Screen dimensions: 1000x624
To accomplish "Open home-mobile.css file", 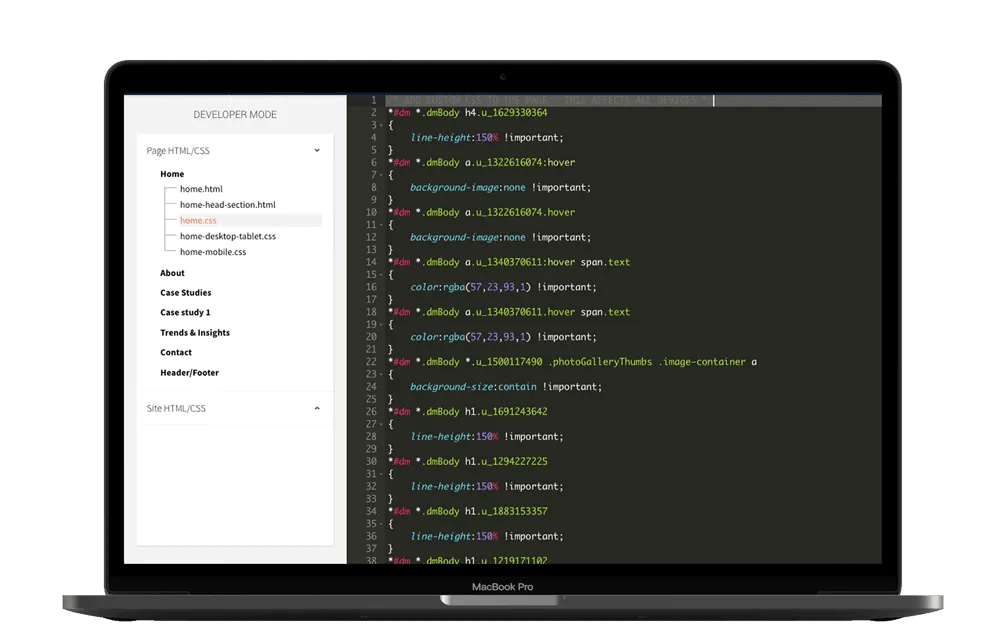I will 213,252.
